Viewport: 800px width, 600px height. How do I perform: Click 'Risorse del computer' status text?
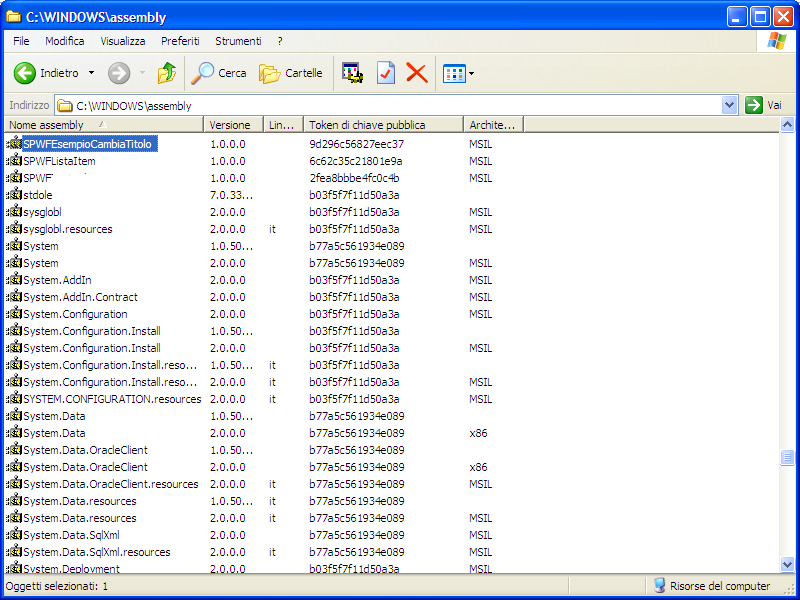click(x=720, y=586)
